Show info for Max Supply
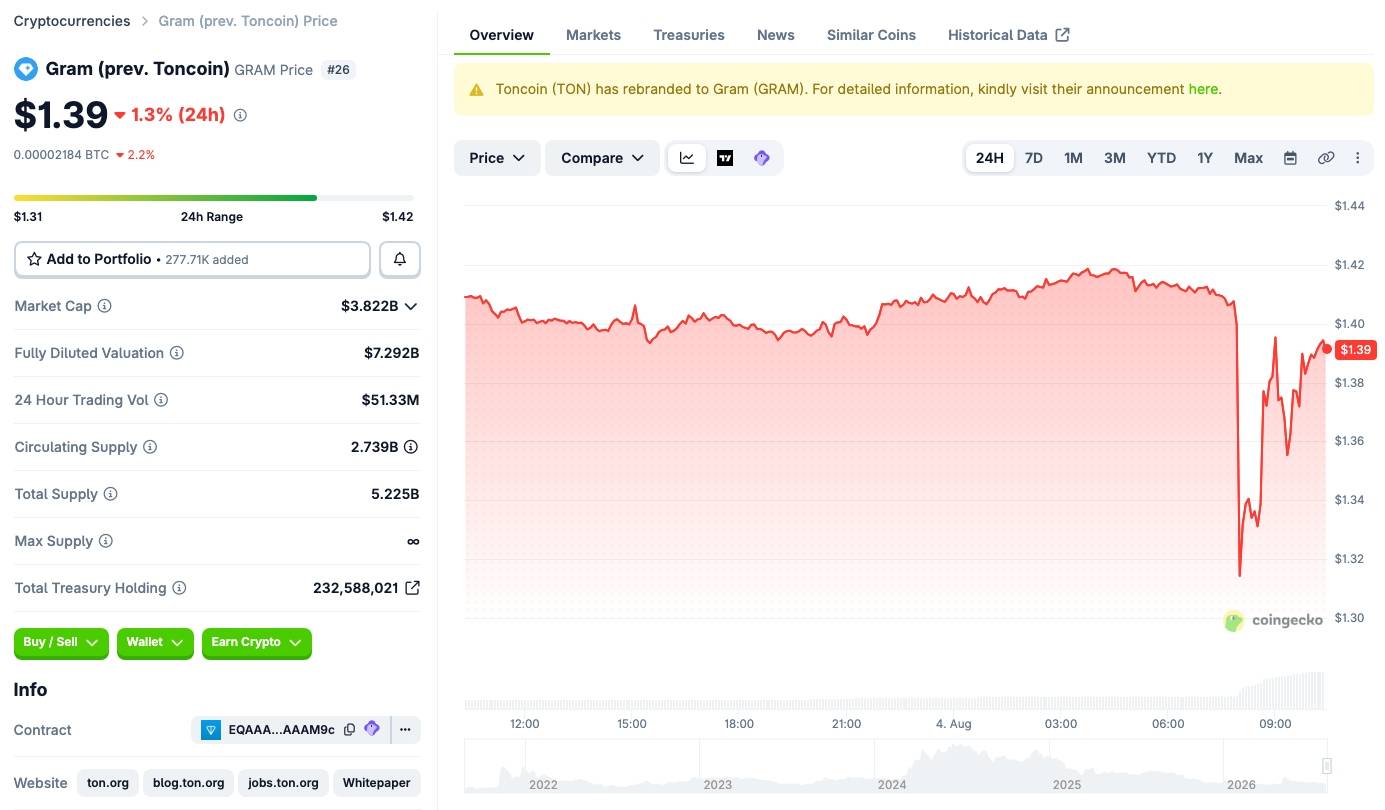This screenshot has width=1385, height=810. click(x=106, y=541)
